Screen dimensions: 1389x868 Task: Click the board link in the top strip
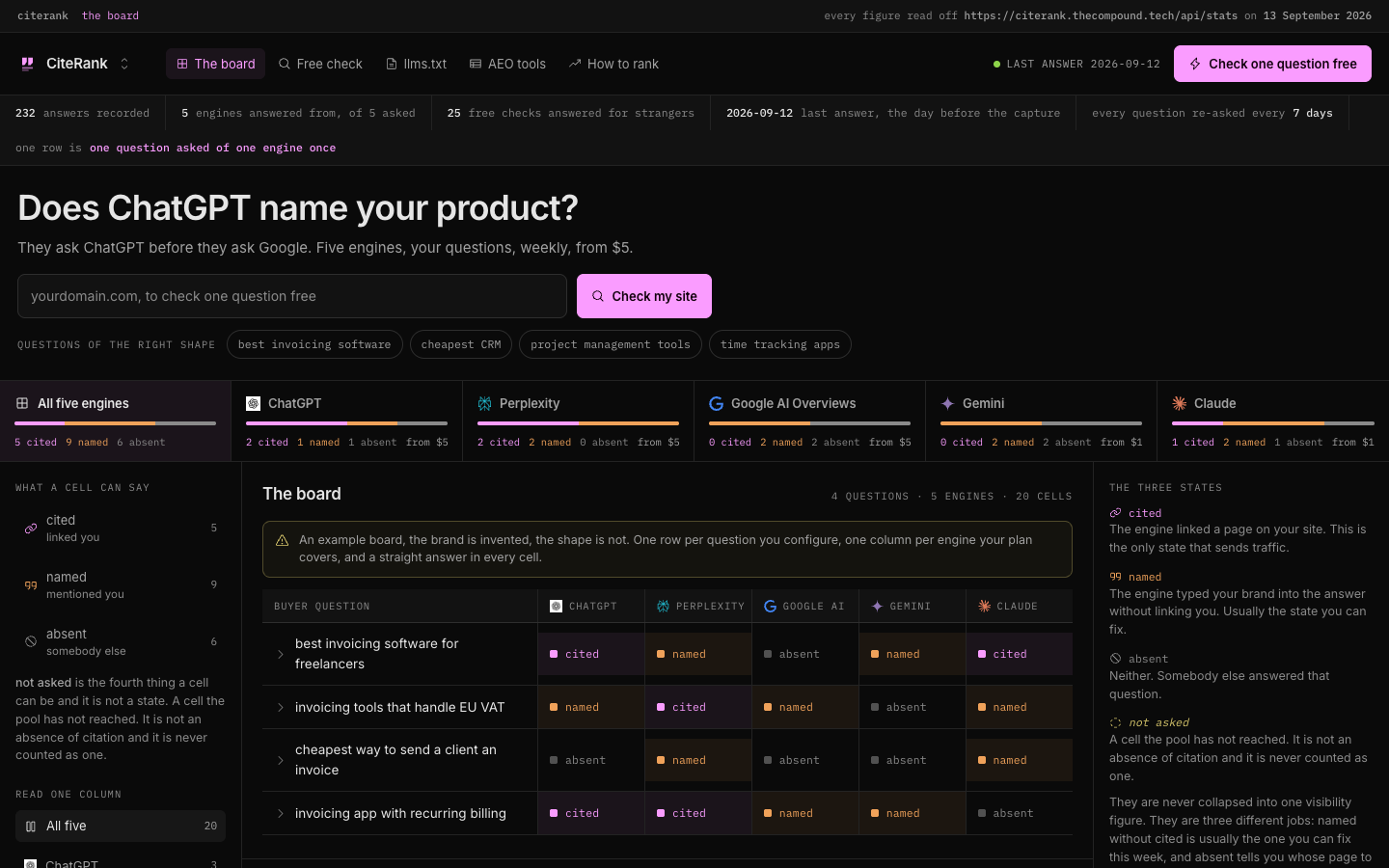pyautogui.click(x=110, y=15)
